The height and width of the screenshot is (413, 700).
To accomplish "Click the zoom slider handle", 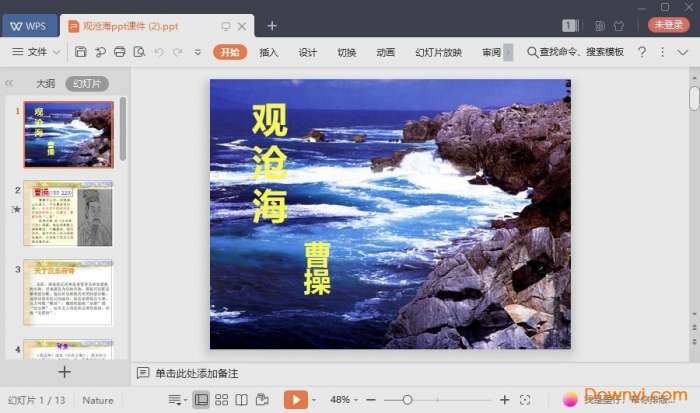I will click(x=407, y=400).
